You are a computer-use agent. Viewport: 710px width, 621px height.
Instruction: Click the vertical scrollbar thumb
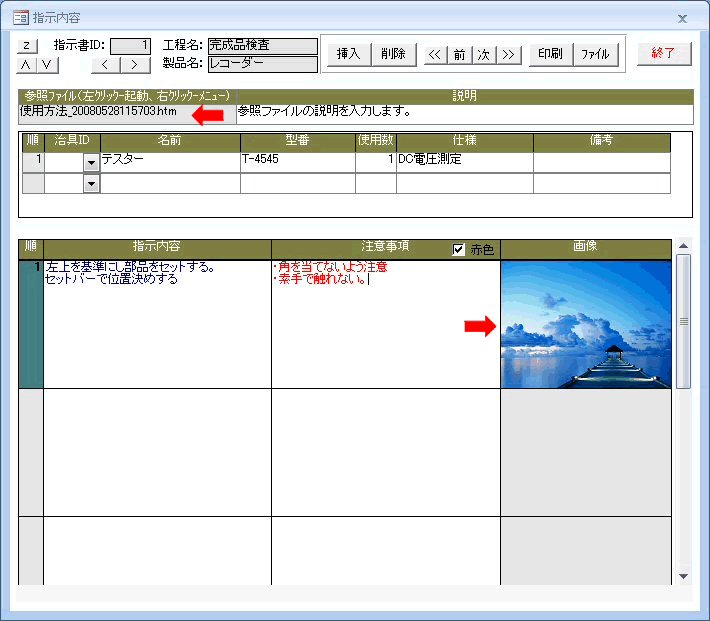coord(683,321)
